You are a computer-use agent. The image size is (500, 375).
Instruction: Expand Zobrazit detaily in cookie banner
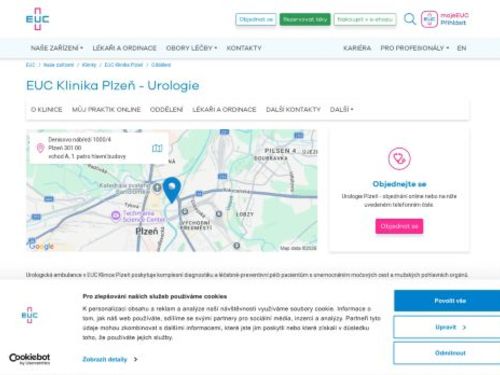[x=110, y=359]
